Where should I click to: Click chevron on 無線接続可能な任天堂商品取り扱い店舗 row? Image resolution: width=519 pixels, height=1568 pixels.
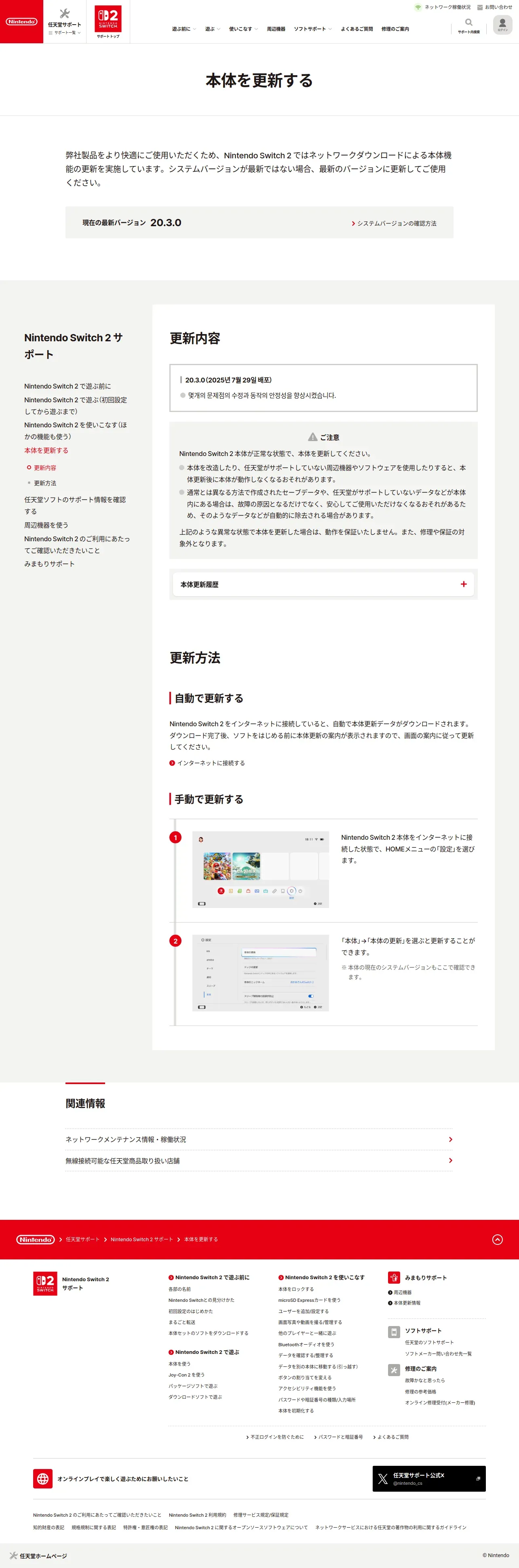pyautogui.click(x=450, y=1161)
